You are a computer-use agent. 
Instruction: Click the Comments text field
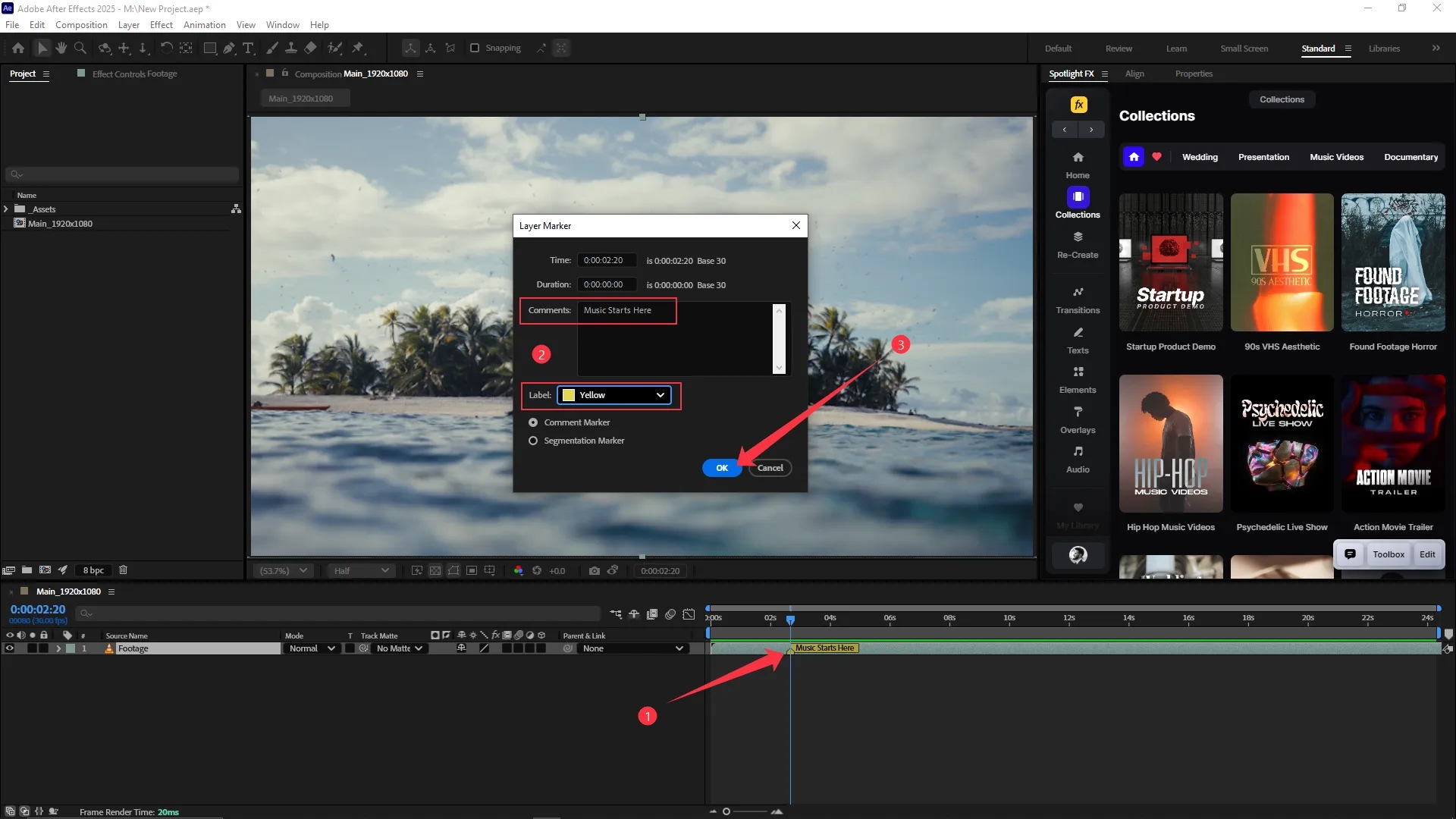click(684, 338)
